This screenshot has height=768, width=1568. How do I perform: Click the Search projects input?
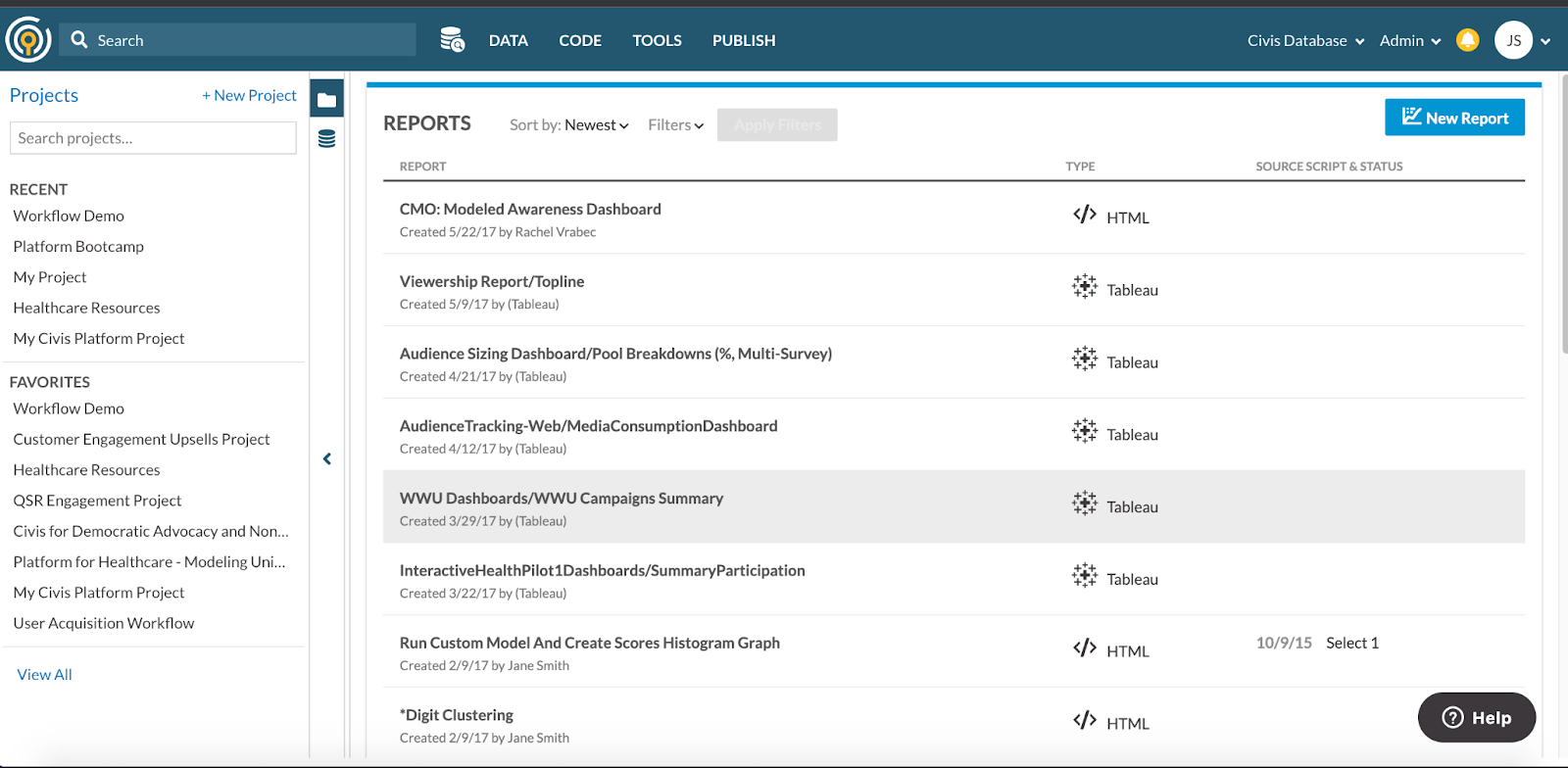(153, 138)
